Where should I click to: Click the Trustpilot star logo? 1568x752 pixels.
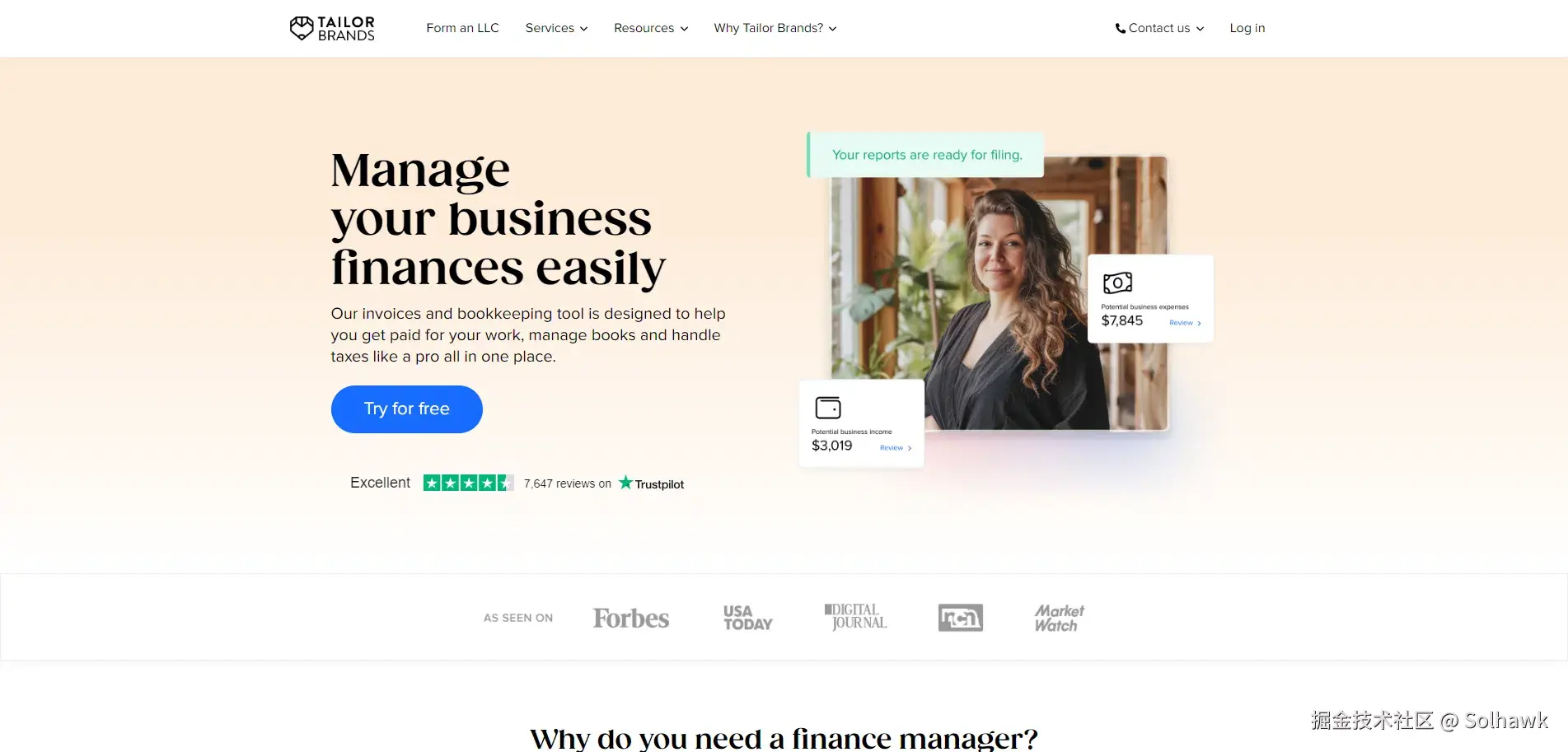pos(626,483)
